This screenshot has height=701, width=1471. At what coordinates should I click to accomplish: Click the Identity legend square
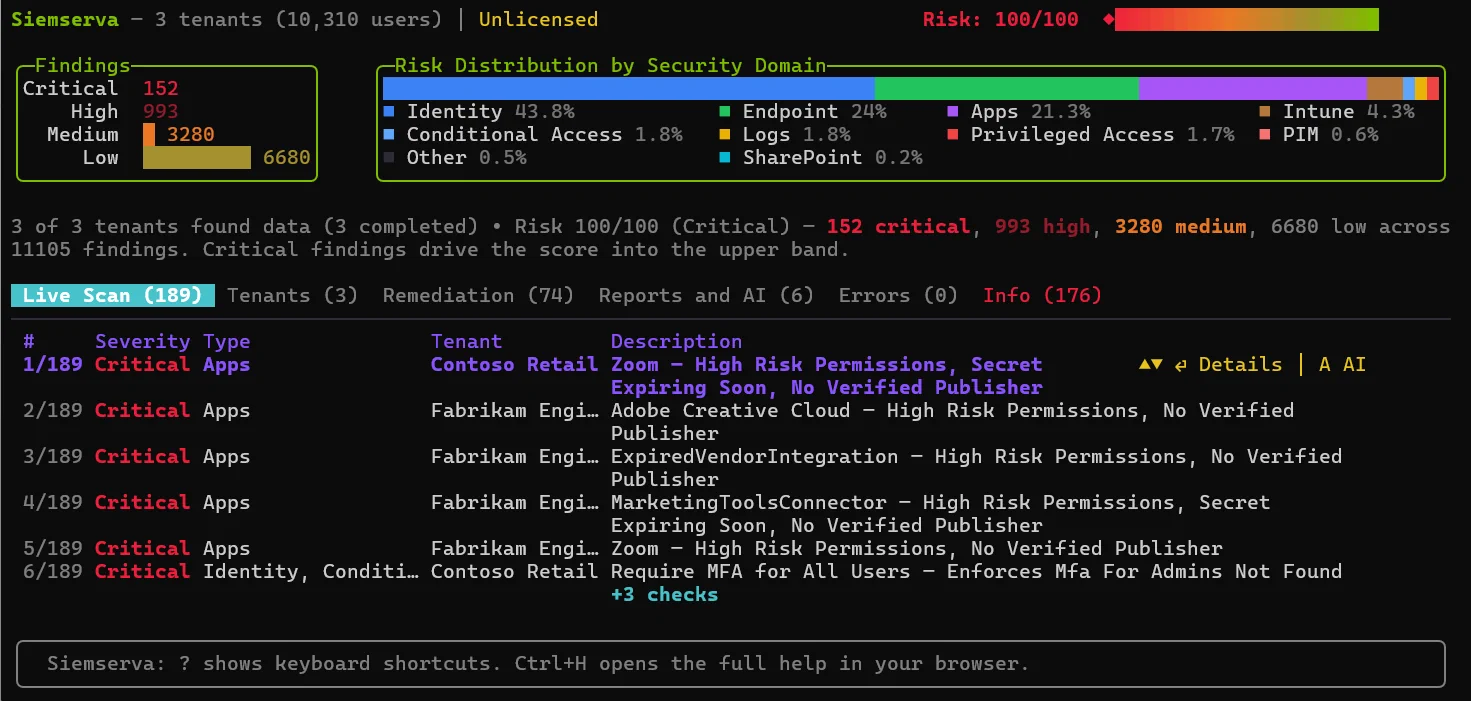tap(389, 111)
